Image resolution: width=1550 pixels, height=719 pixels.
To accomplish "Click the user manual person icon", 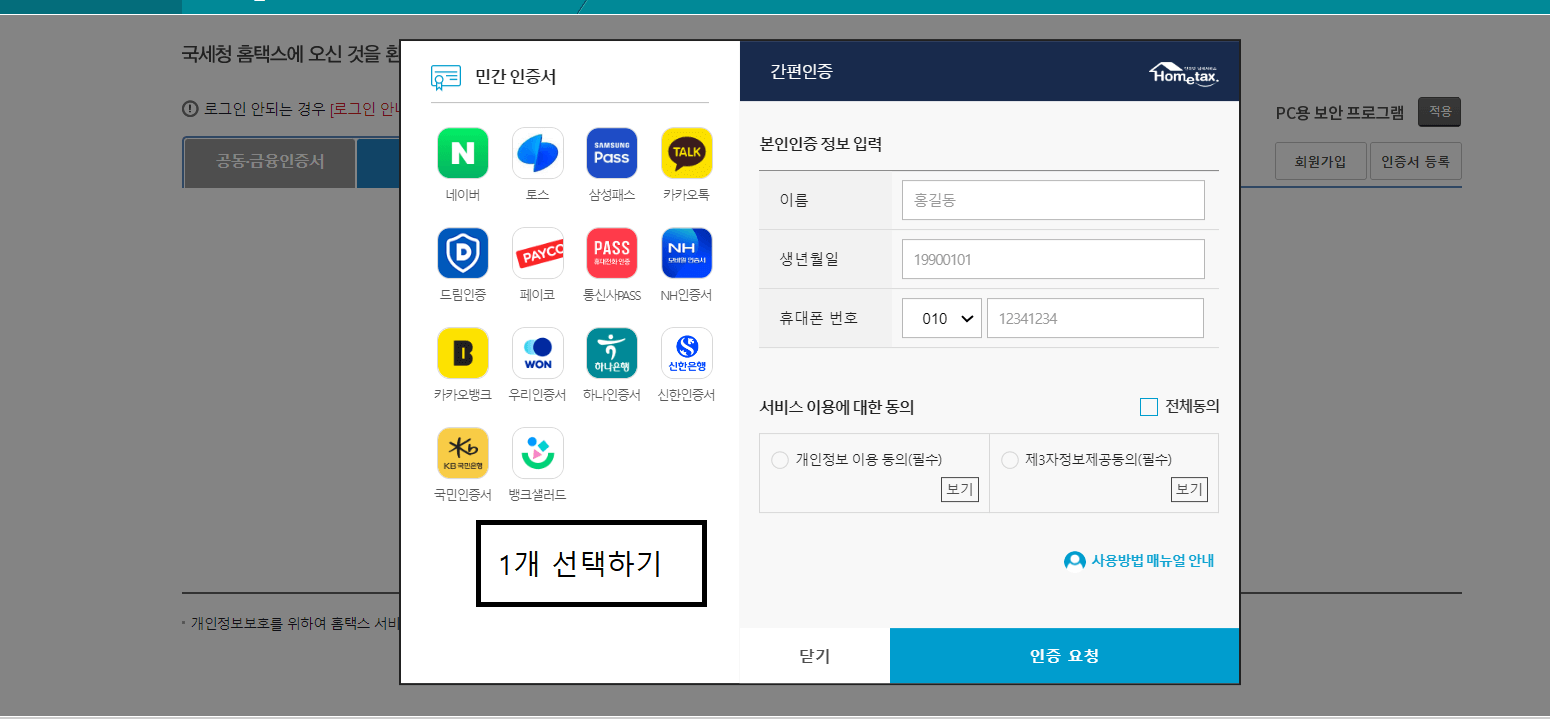I will click(1075, 561).
